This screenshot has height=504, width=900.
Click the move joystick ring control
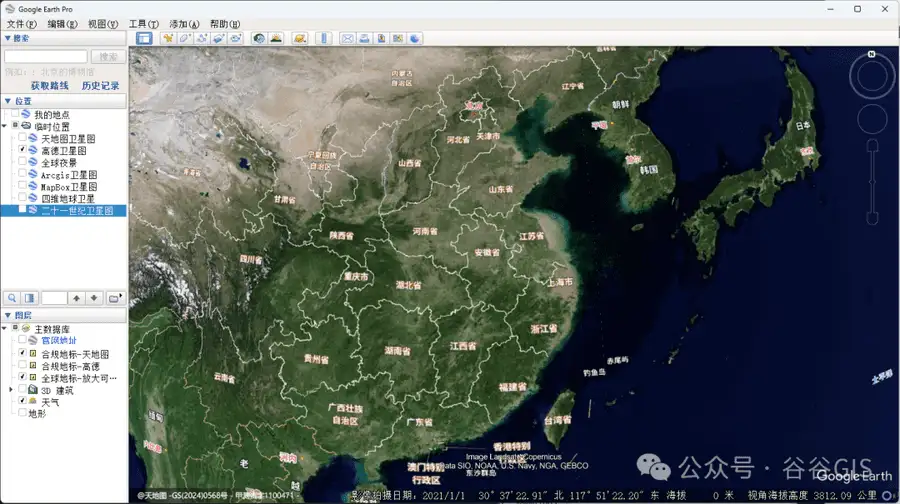pyautogui.click(x=872, y=119)
